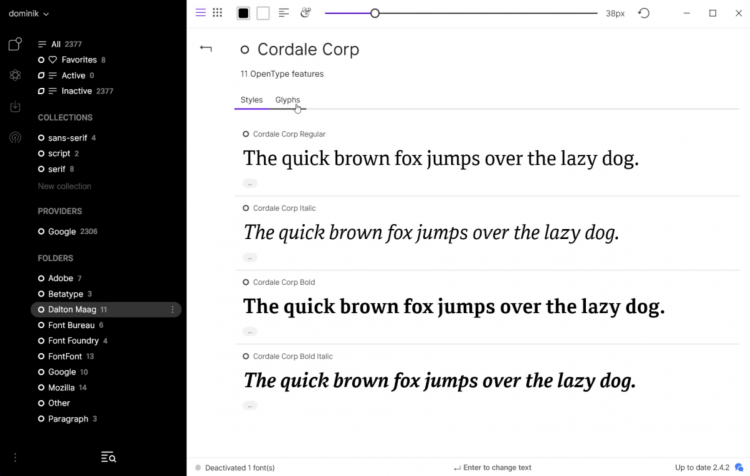Toggle activation circle for Google provider

tap(41, 232)
